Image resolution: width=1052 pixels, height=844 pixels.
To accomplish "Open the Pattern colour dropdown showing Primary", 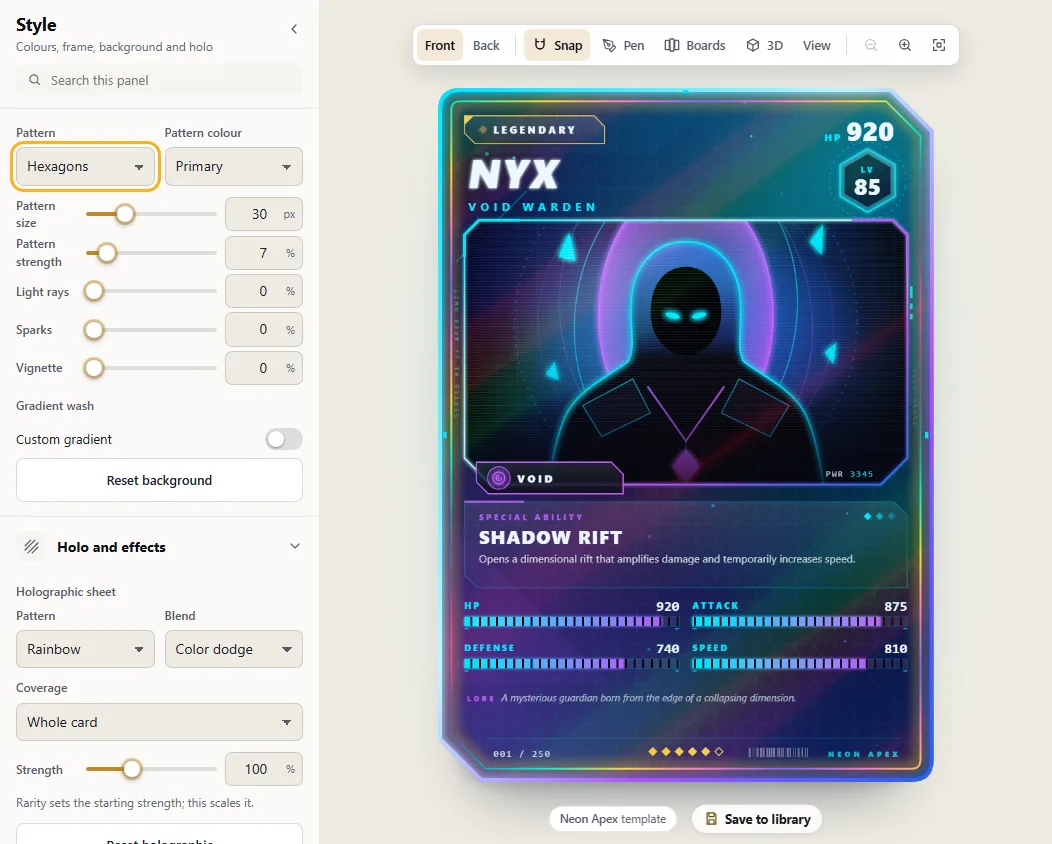I will click(233, 166).
